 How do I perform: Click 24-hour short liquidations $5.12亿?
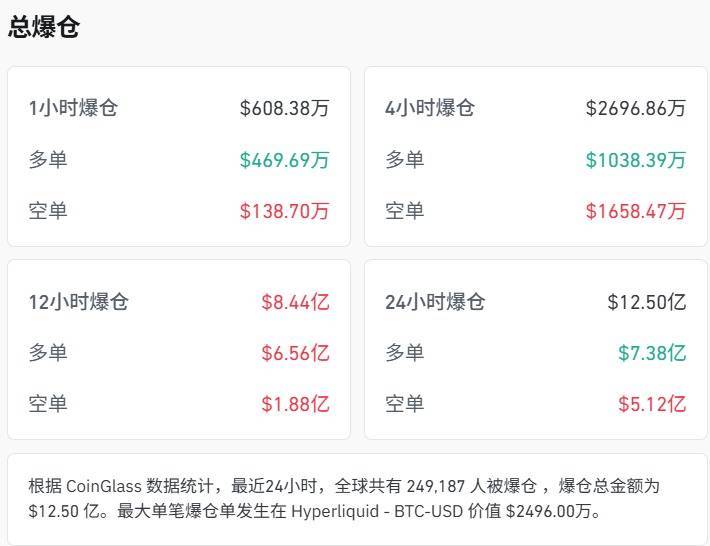[x=652, y=404]
